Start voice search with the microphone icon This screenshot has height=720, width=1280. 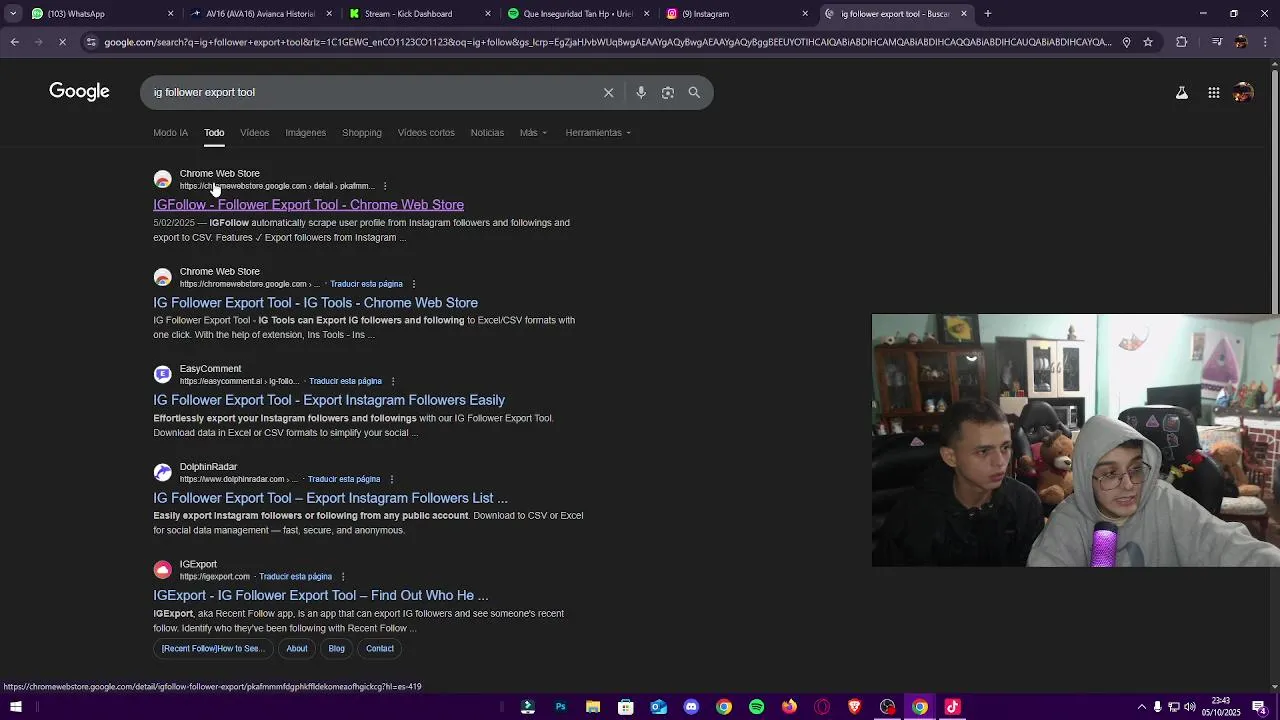[641, 92]
